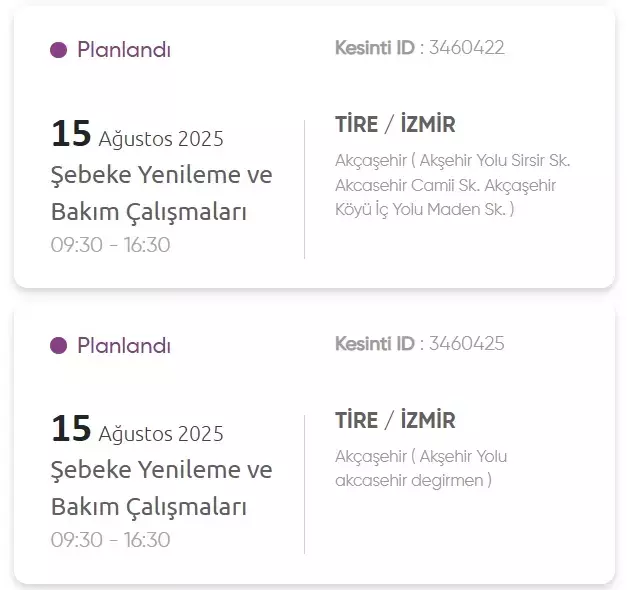Click the akcasehir degirmen address text
The height and width of the screenshot is (590, 627).
click(x=409, y=480)
